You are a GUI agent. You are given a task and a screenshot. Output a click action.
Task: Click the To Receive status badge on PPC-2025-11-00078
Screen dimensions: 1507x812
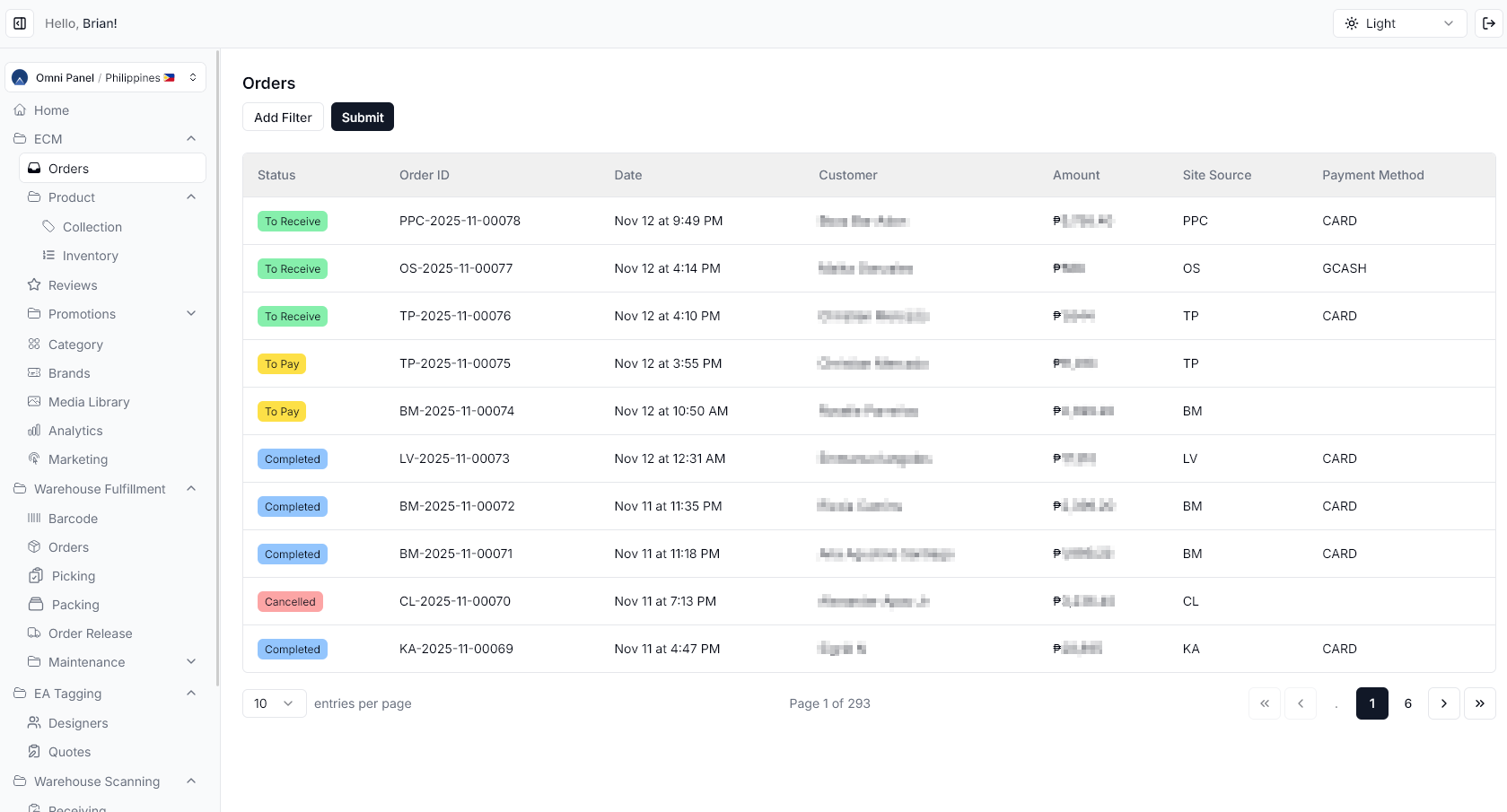(x=293, y=221)
